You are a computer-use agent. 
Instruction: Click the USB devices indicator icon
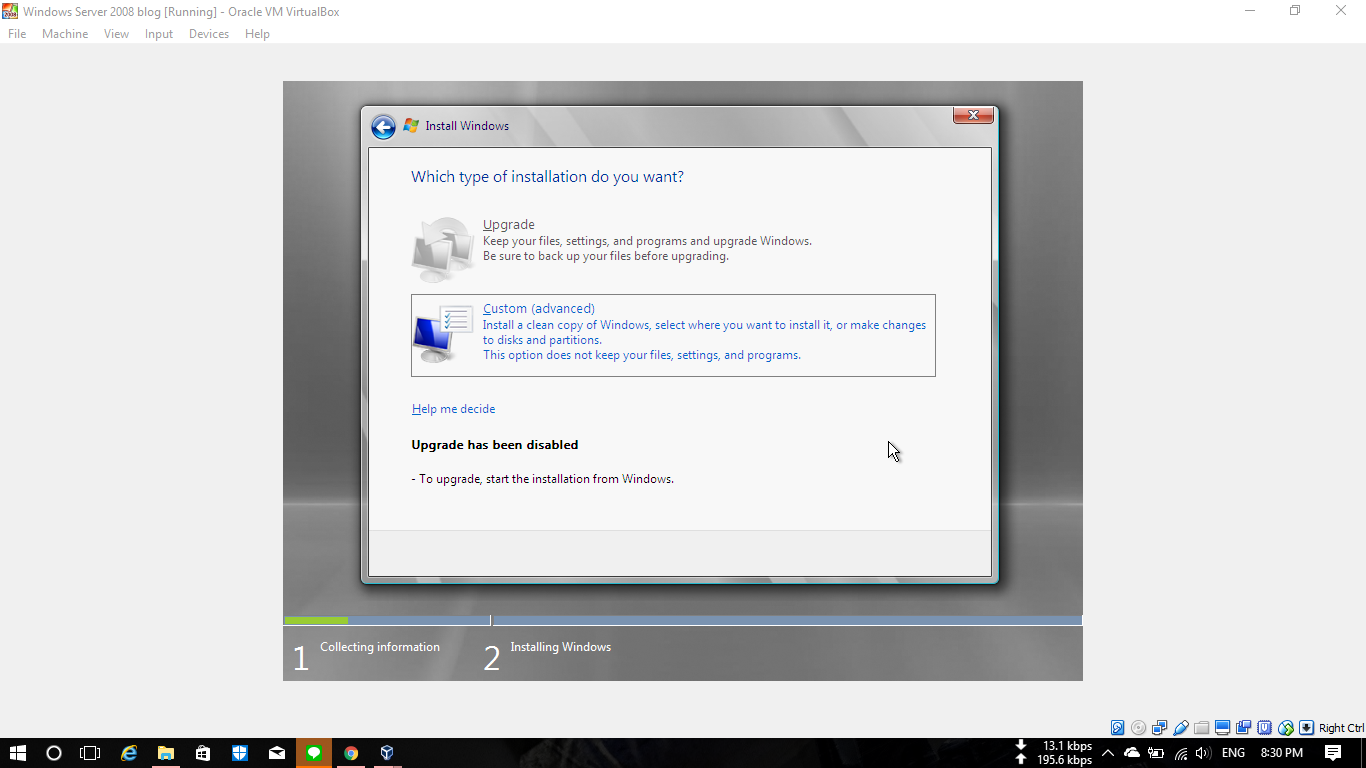pyautogui.click(x=1181, y=728)
